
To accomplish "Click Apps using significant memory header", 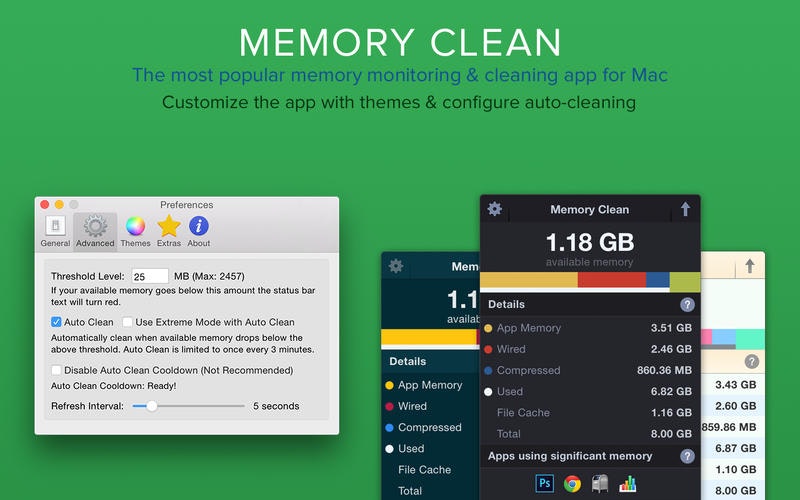I will (x=570, y=456).
